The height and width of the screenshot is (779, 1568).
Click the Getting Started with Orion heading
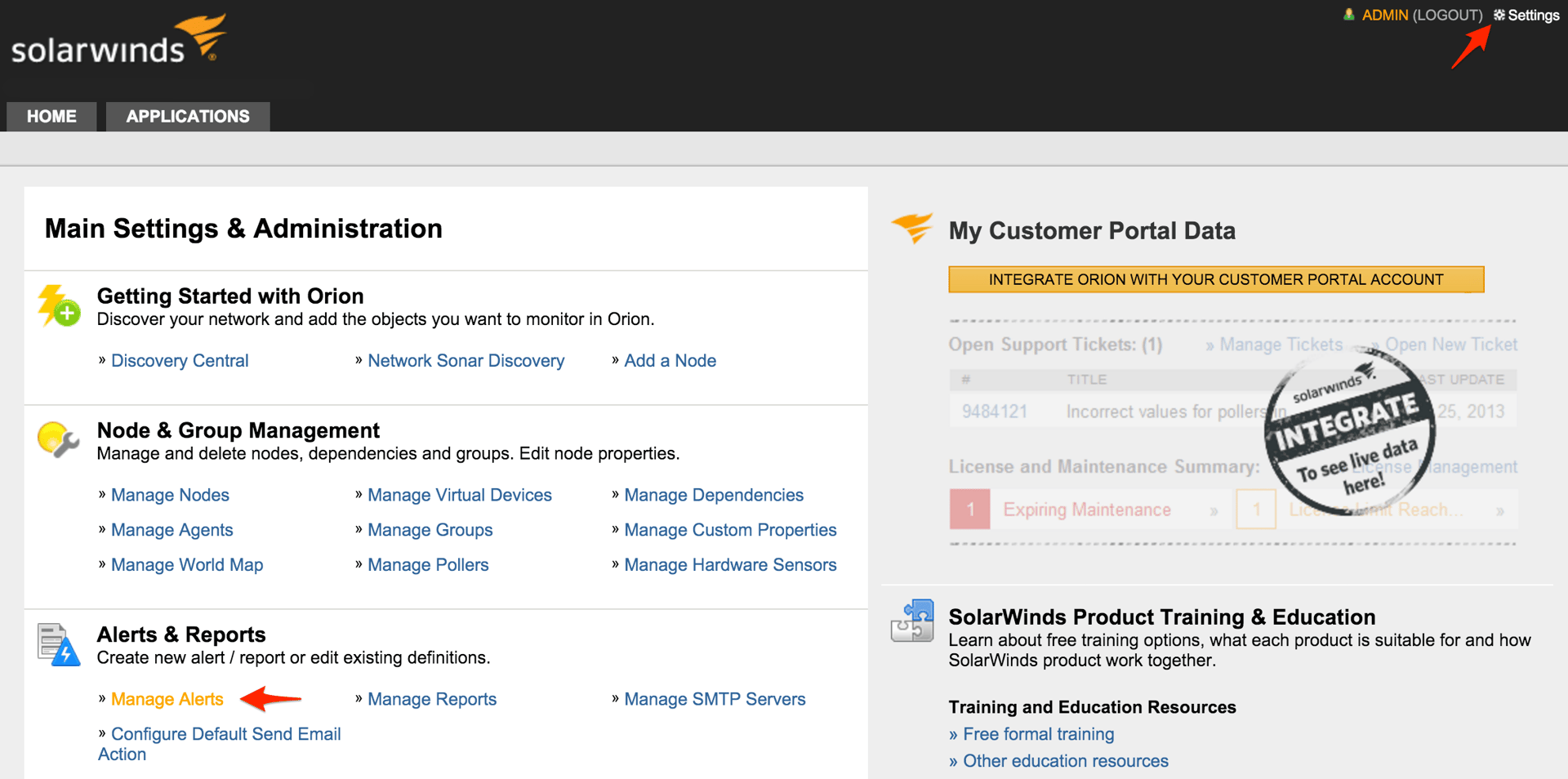(230, 296)
